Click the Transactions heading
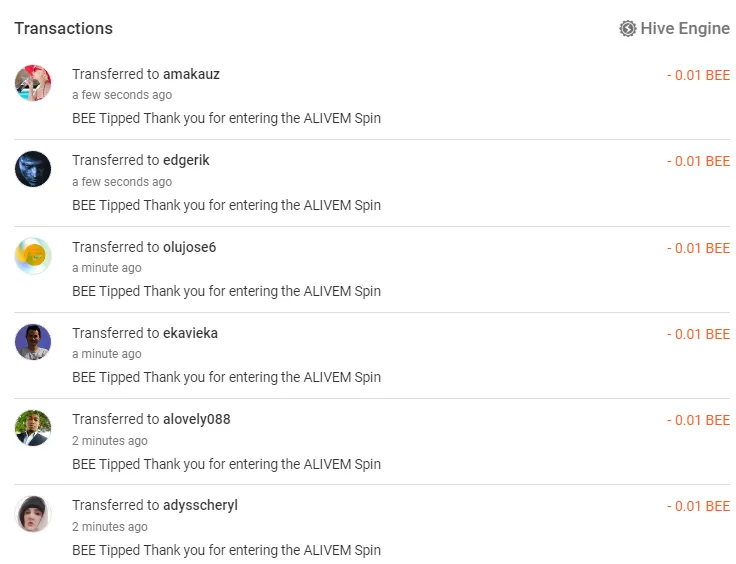Viewport: 736px width, 564px height. 63,29
